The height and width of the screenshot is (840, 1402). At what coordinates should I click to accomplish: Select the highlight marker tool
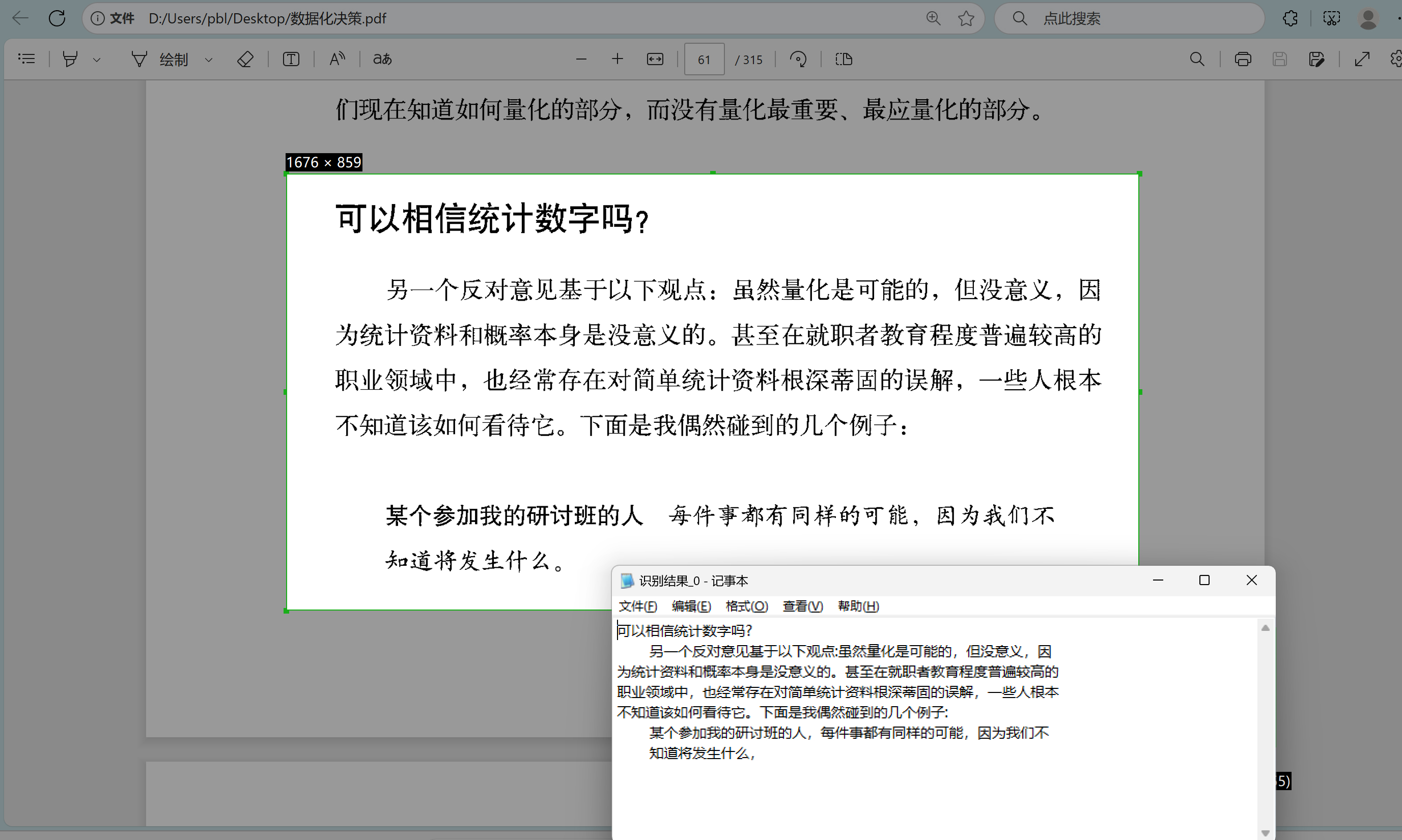[70, 59]
